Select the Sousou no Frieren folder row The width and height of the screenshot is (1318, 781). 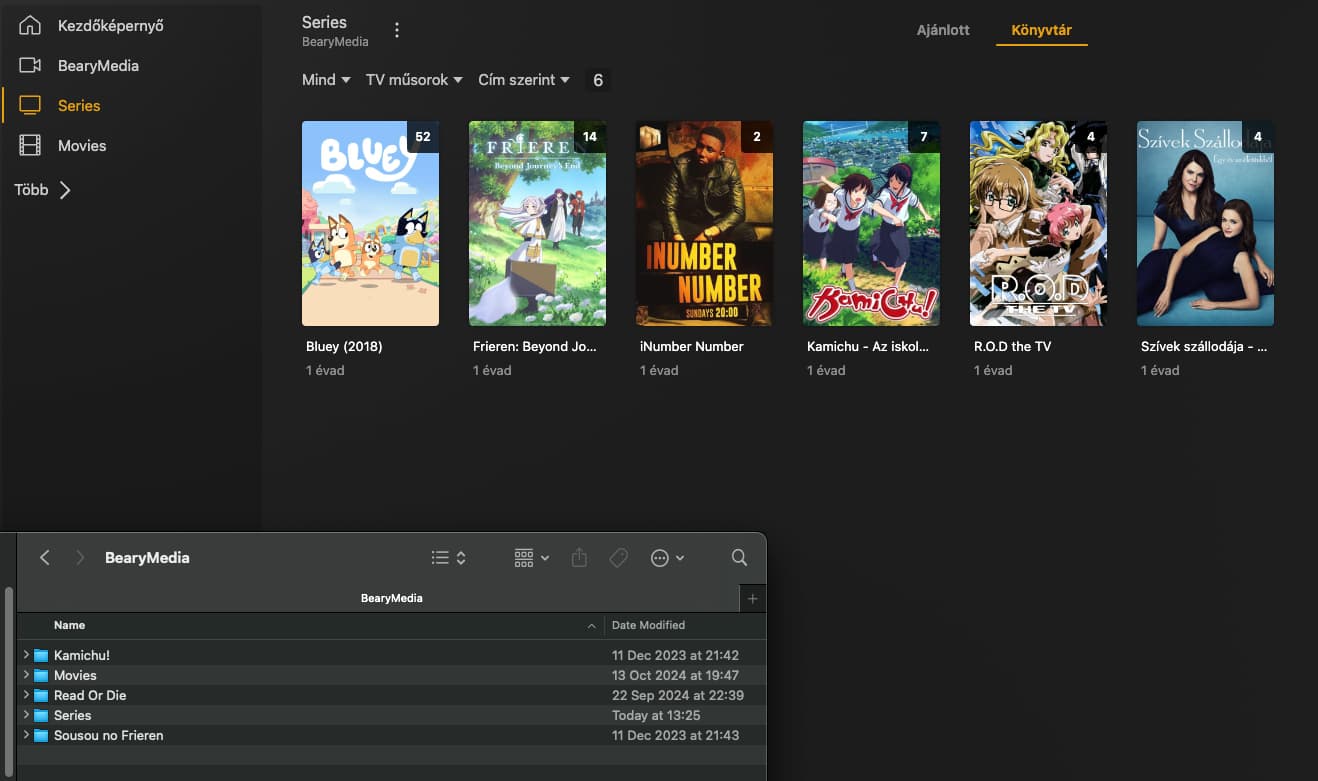pyautogui.click(x=391, y=735)
